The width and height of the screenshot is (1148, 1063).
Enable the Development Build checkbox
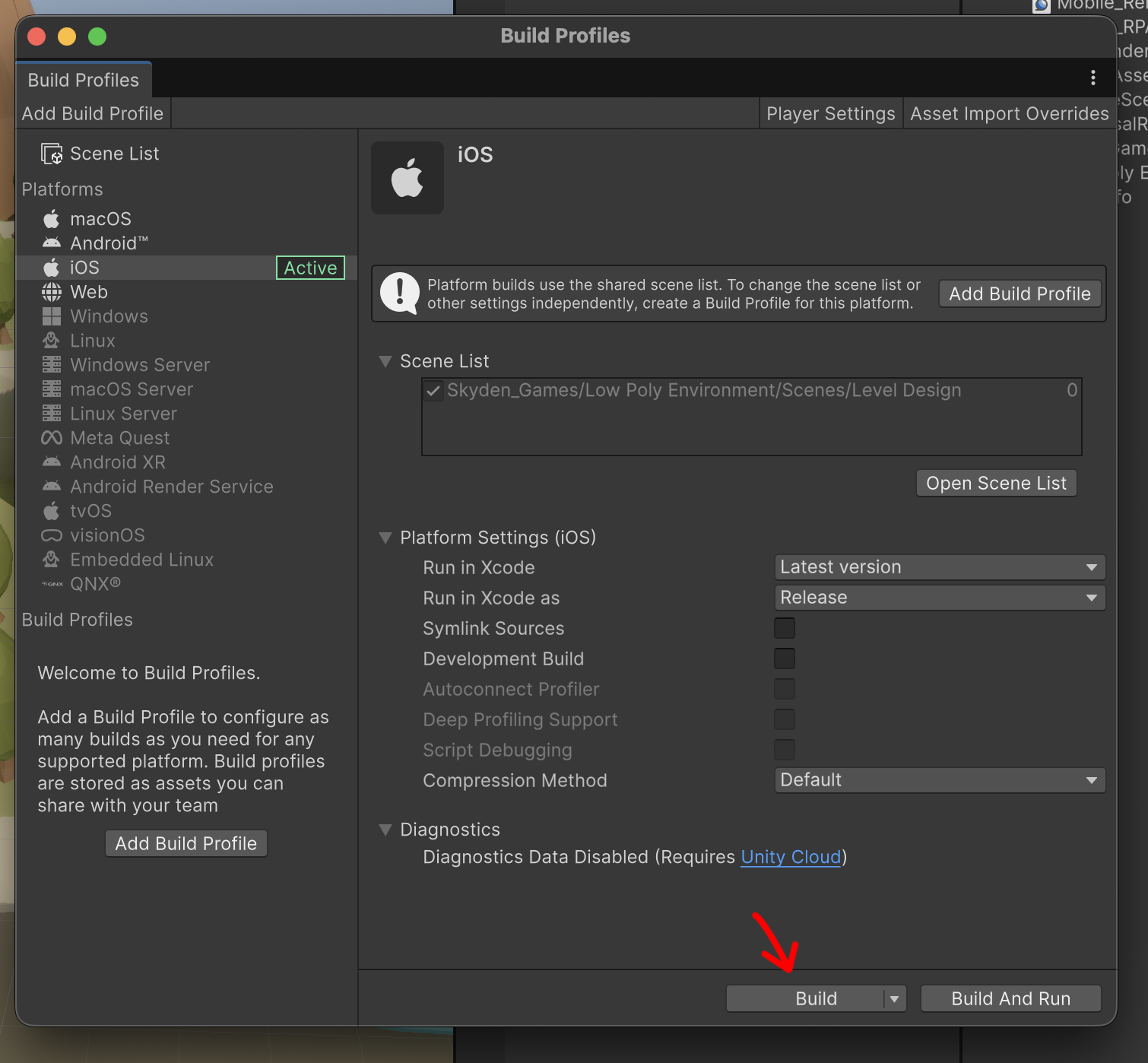785,658
